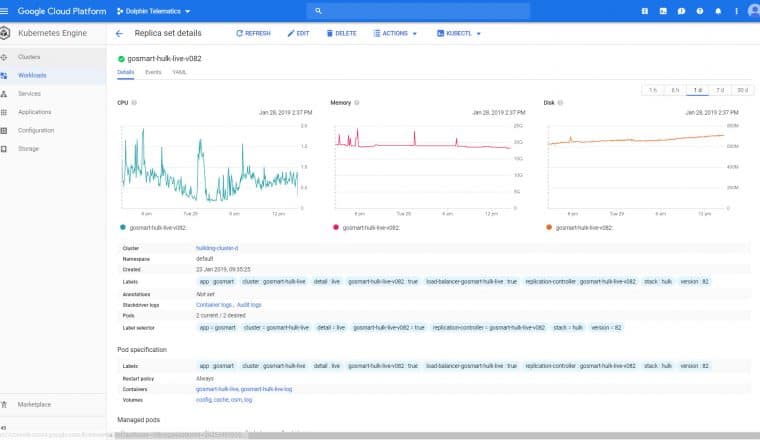Open the three-dot settings menu in header
The image size is (760, 440).
coord(736,11)
